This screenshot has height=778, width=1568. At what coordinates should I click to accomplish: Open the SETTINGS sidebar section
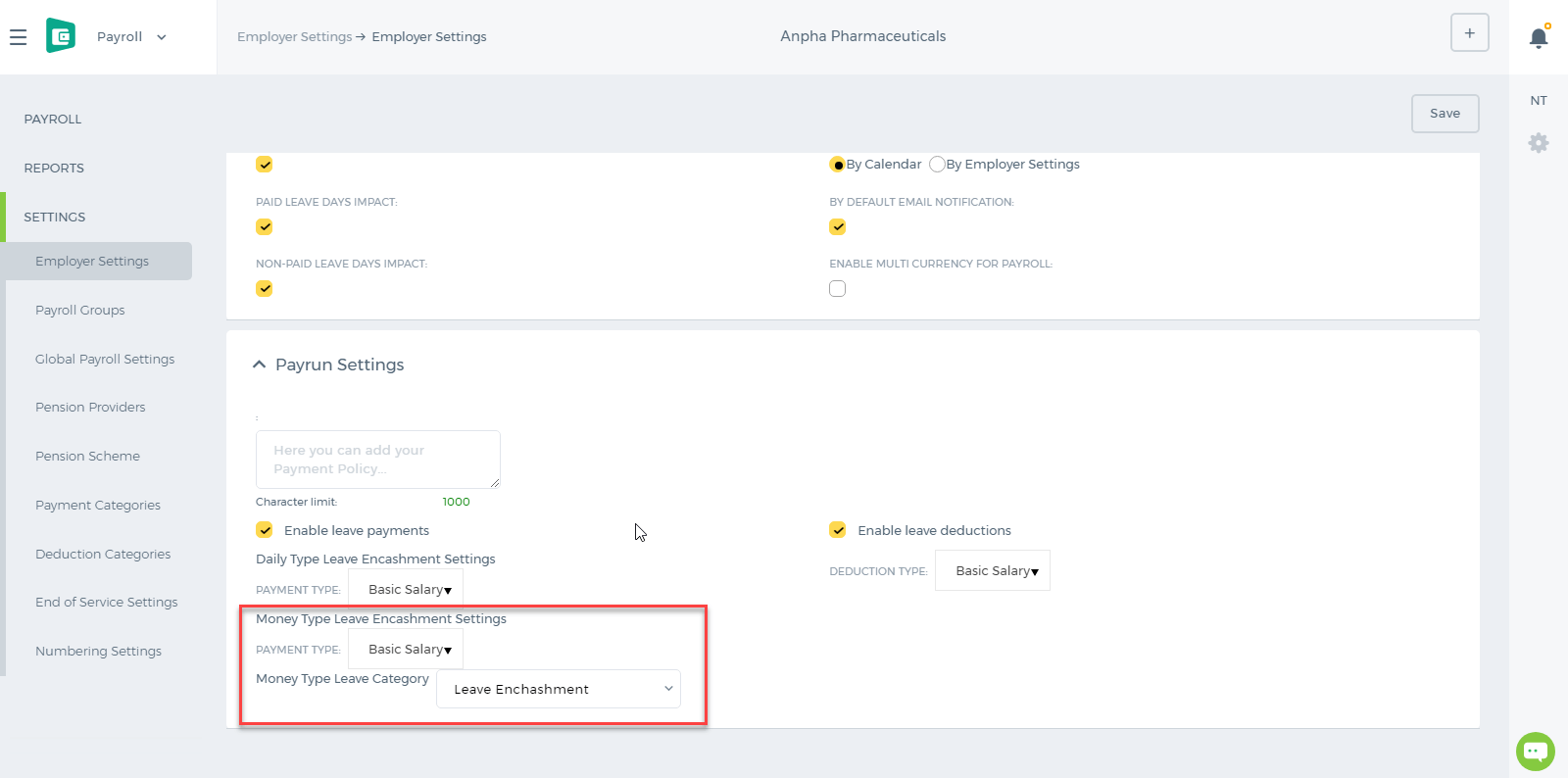(x=55, y=218)
